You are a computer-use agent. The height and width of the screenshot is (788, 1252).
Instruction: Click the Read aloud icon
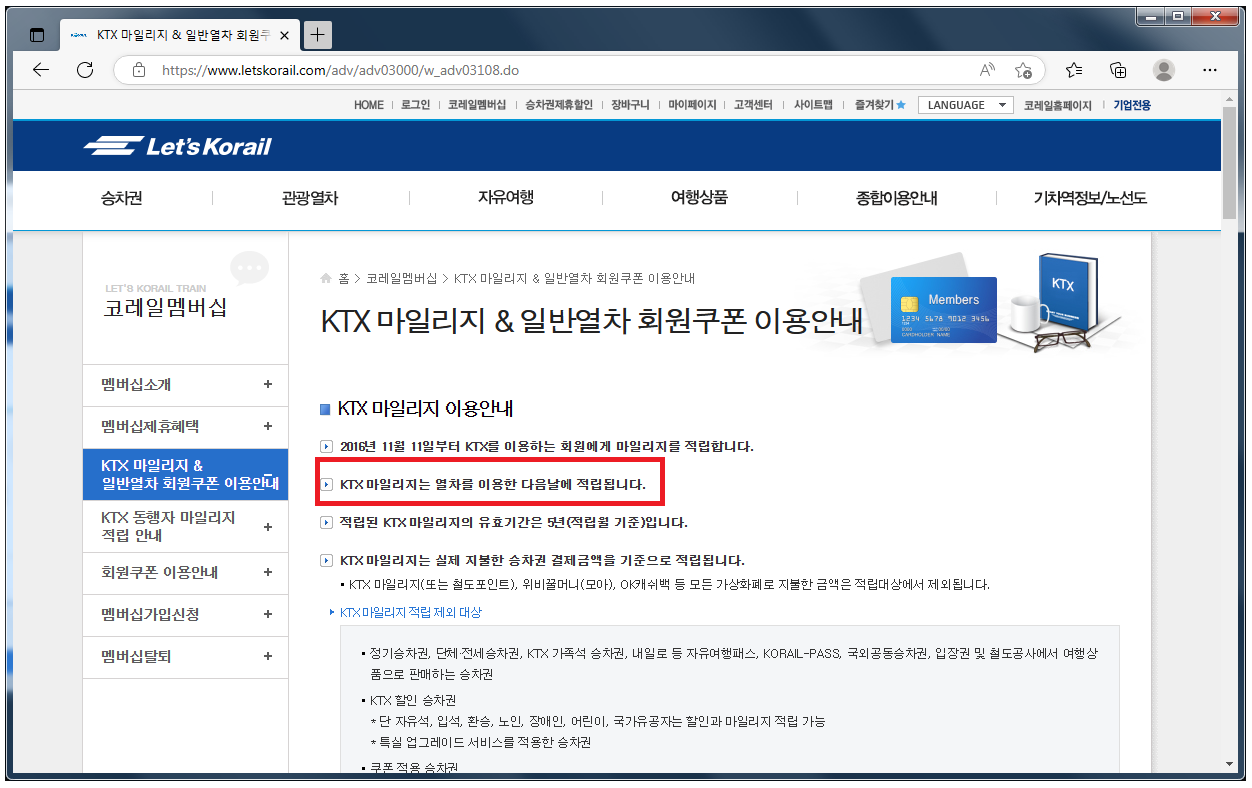(x=987, y=70)
